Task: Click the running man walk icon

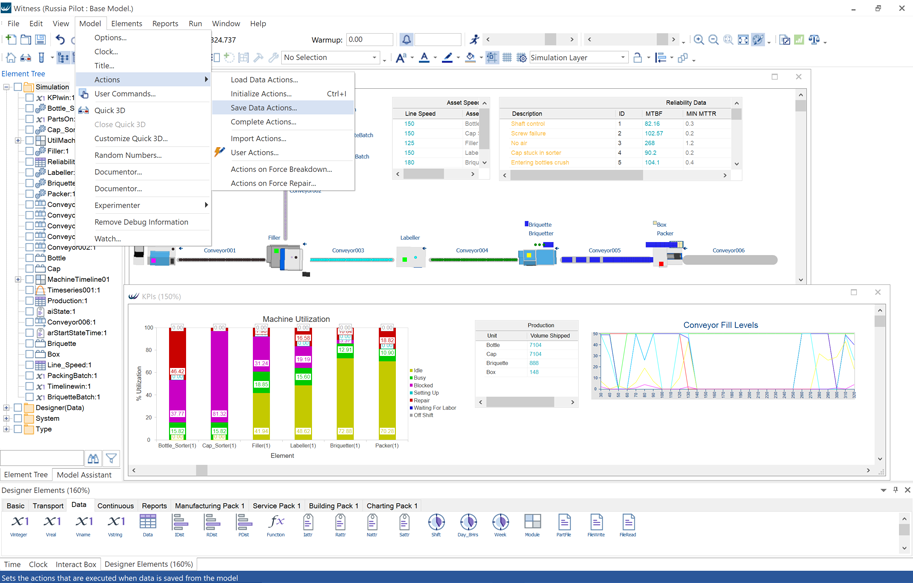Action: click(x=475, y=40)
